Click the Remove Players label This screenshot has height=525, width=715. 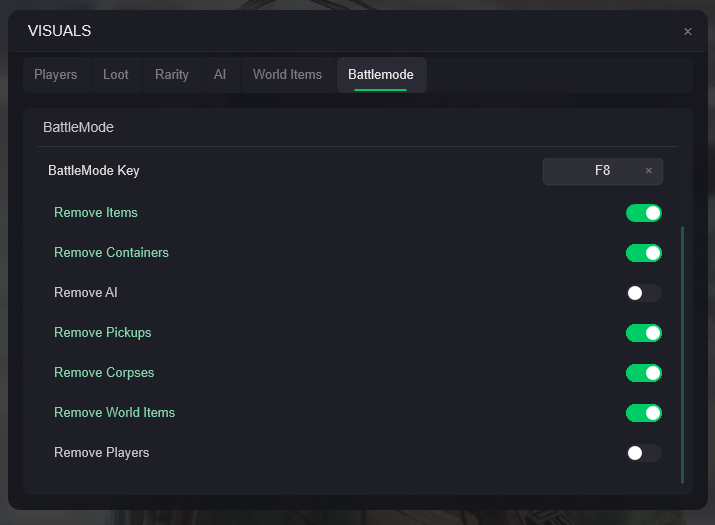(x=102, y=453)
